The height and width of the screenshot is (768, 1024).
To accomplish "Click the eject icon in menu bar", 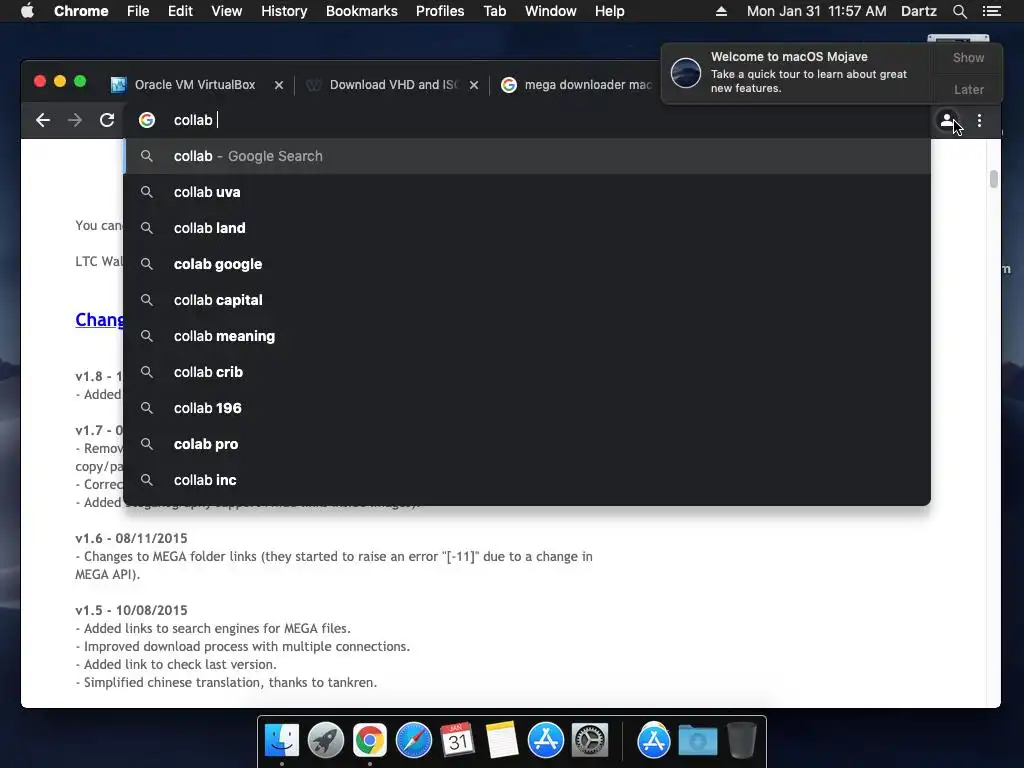I will (721, 11).
